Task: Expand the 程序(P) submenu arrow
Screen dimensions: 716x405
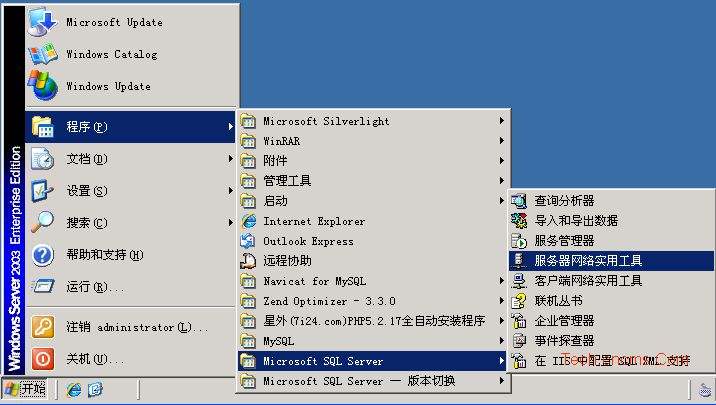Action: tap(231, 126)
